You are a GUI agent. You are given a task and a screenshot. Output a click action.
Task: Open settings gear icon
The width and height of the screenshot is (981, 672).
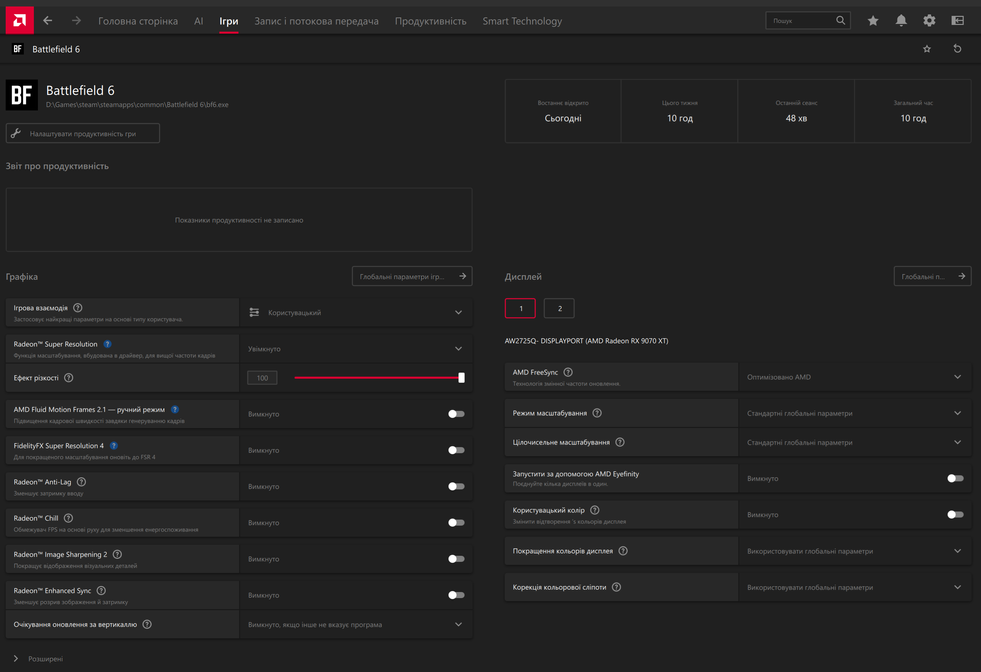coord(929,21)
